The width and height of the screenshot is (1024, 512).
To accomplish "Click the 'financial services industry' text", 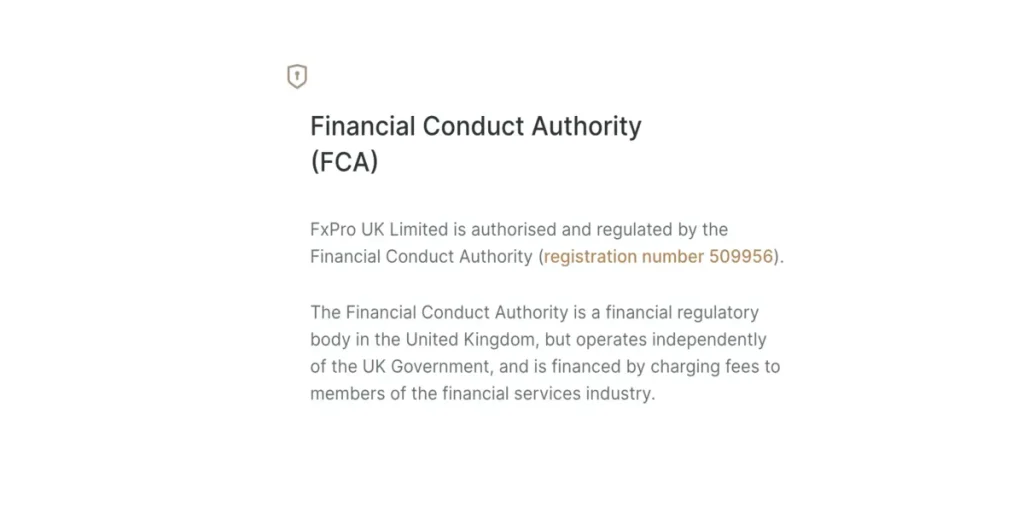I will click(547, 393).
